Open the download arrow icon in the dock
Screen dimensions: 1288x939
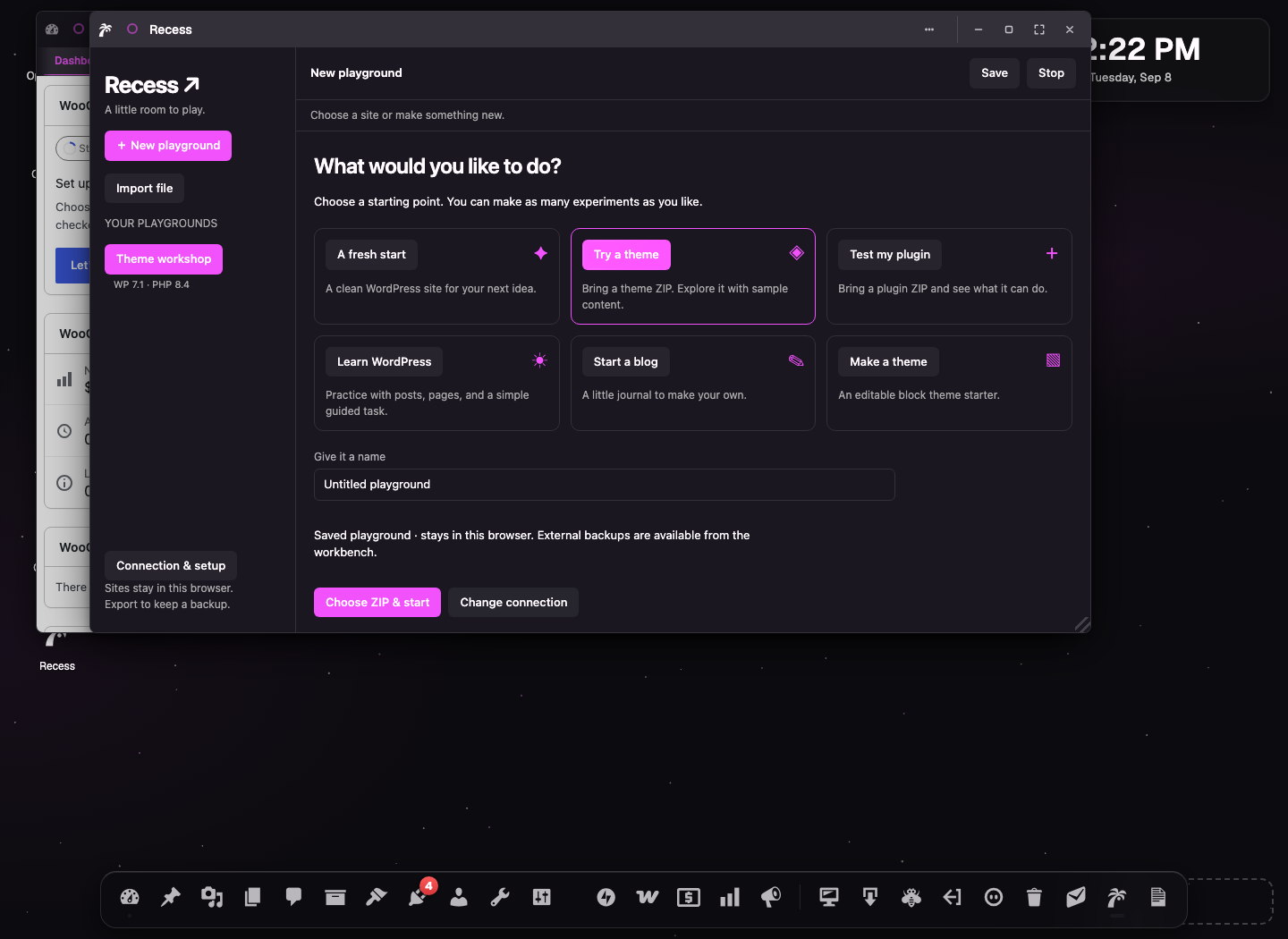click(870, 897)
